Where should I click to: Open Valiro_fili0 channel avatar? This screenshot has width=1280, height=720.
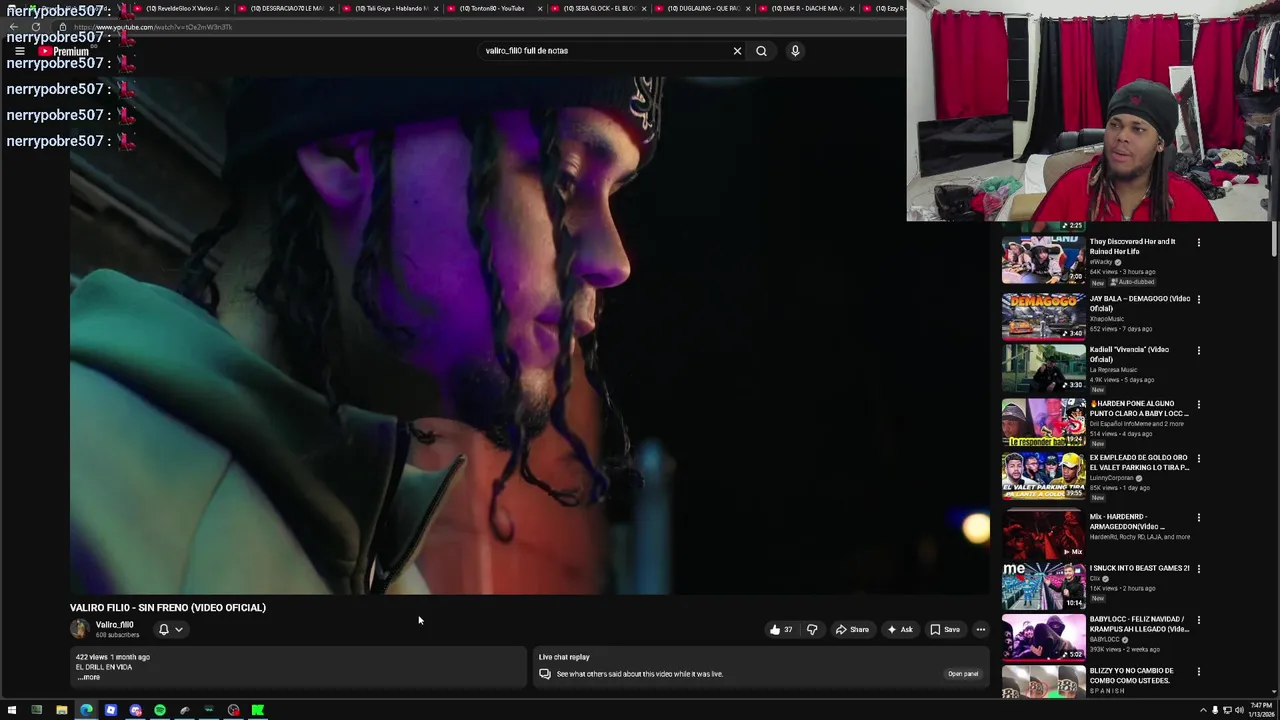pyautogui.click(x=80, y=629)
